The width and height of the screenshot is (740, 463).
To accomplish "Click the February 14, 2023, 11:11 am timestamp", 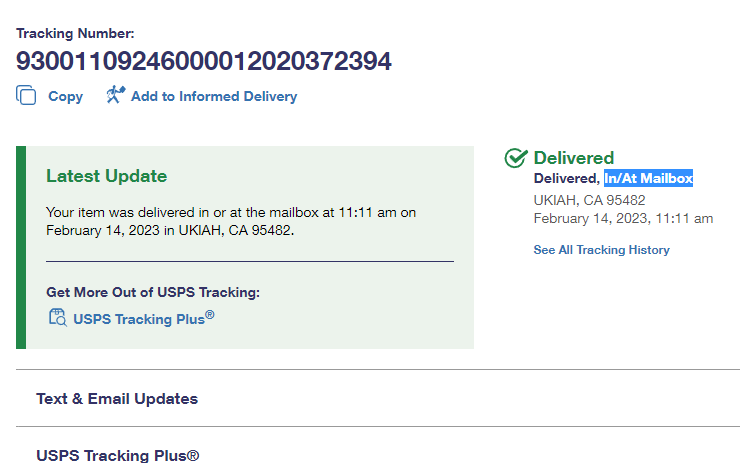I will [x=623, y=218].
